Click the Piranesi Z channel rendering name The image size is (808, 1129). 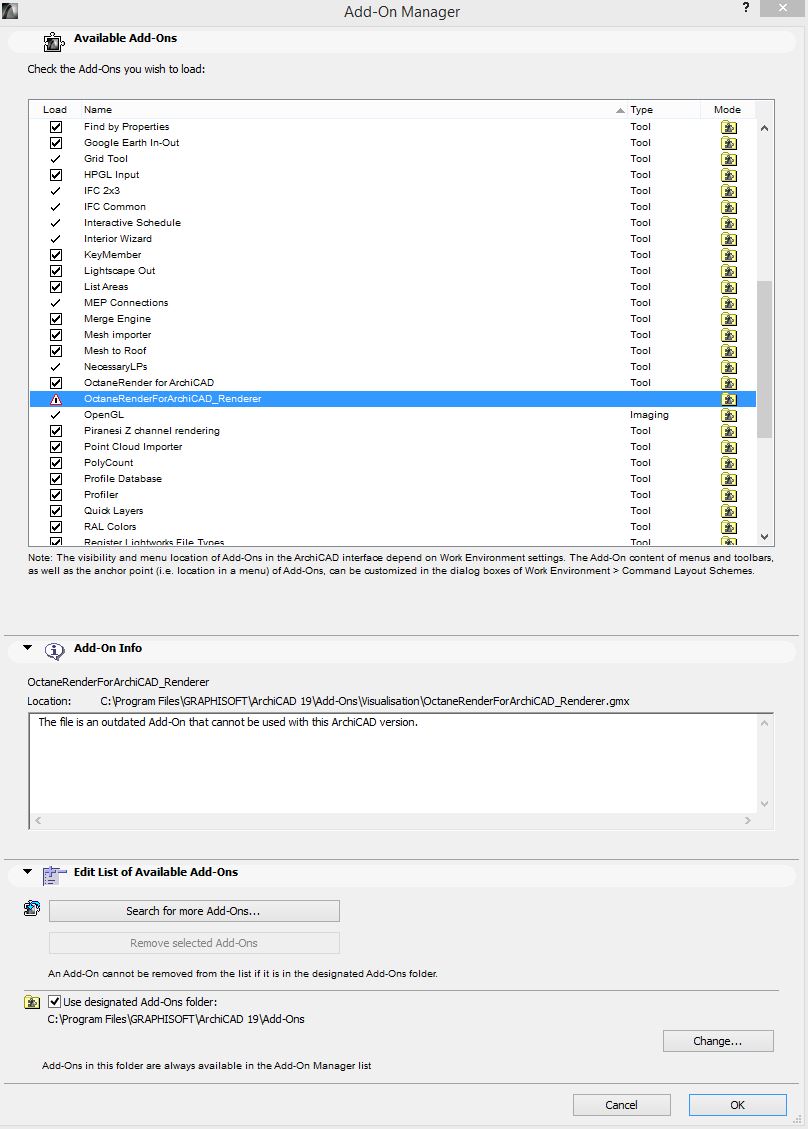point(151,431)
